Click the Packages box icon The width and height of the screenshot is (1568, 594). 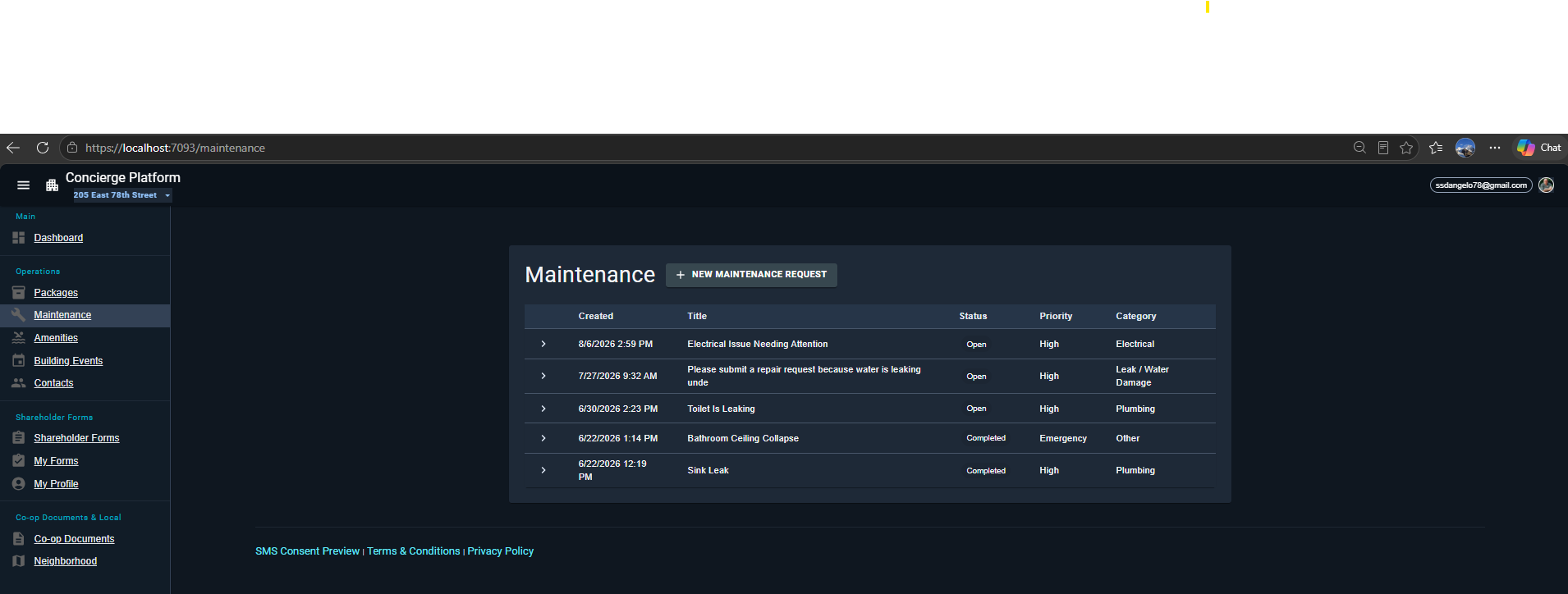pyautogui.click(x=19, y=293)
